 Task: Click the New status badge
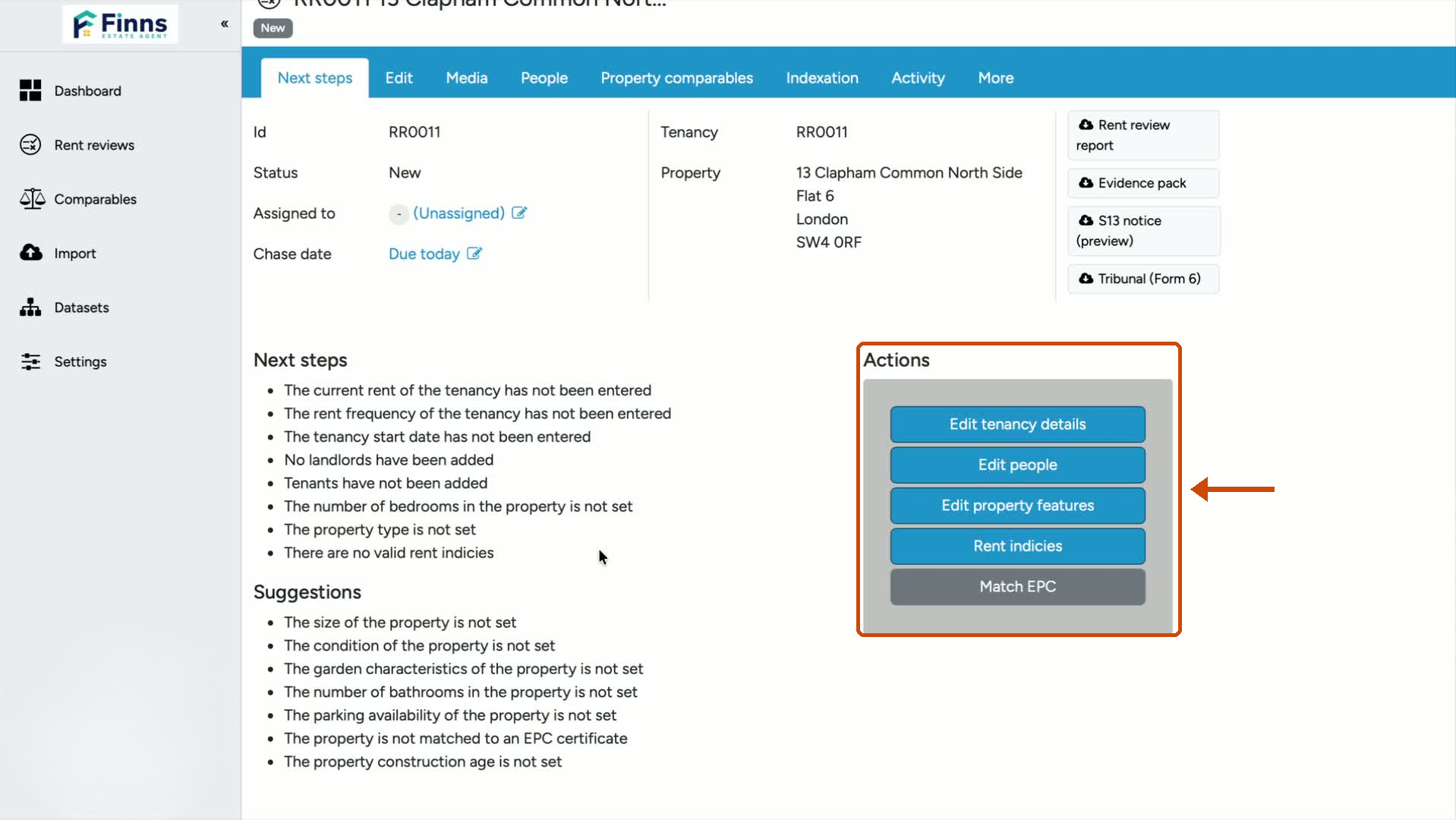pos(273,28)
